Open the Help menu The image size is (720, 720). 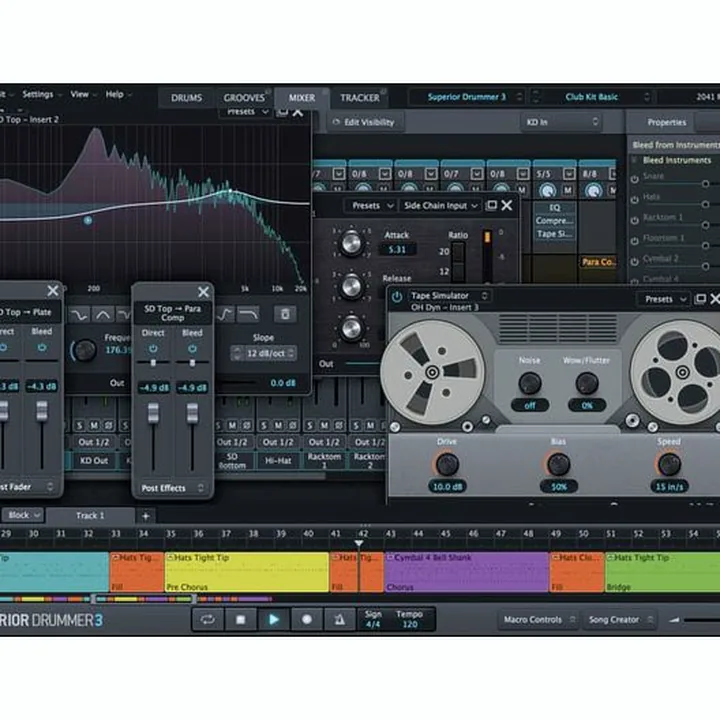pos(118,95)
